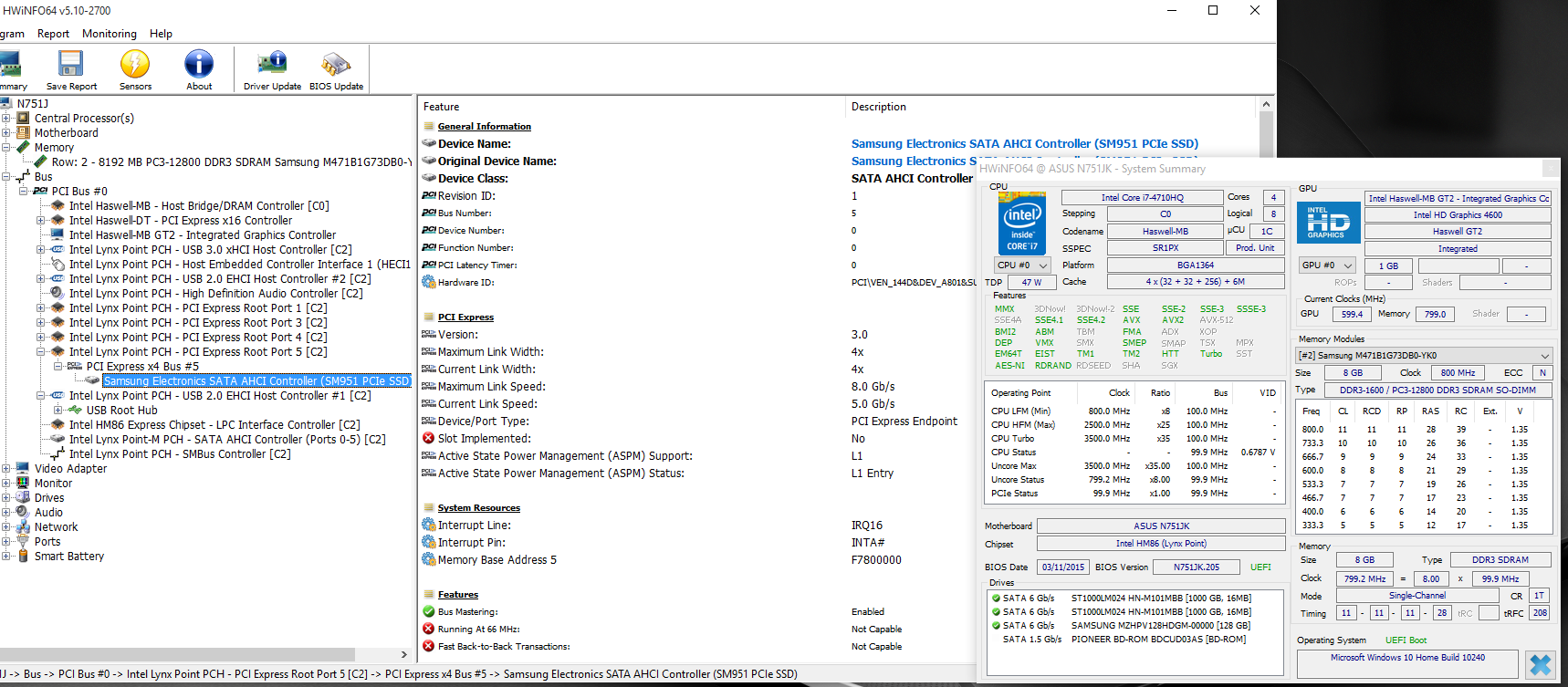Select the Ports tree item
This screenshot has width=1568, height=687.
47,542
